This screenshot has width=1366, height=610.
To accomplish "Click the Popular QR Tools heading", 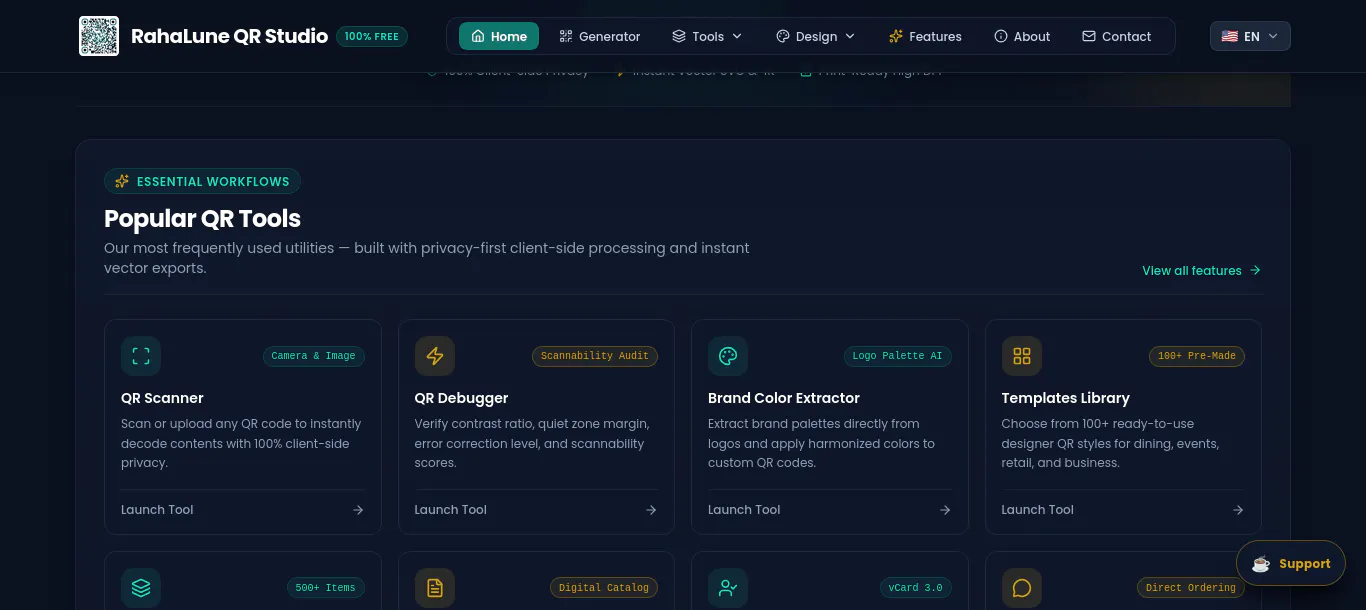I will point(202,219).
